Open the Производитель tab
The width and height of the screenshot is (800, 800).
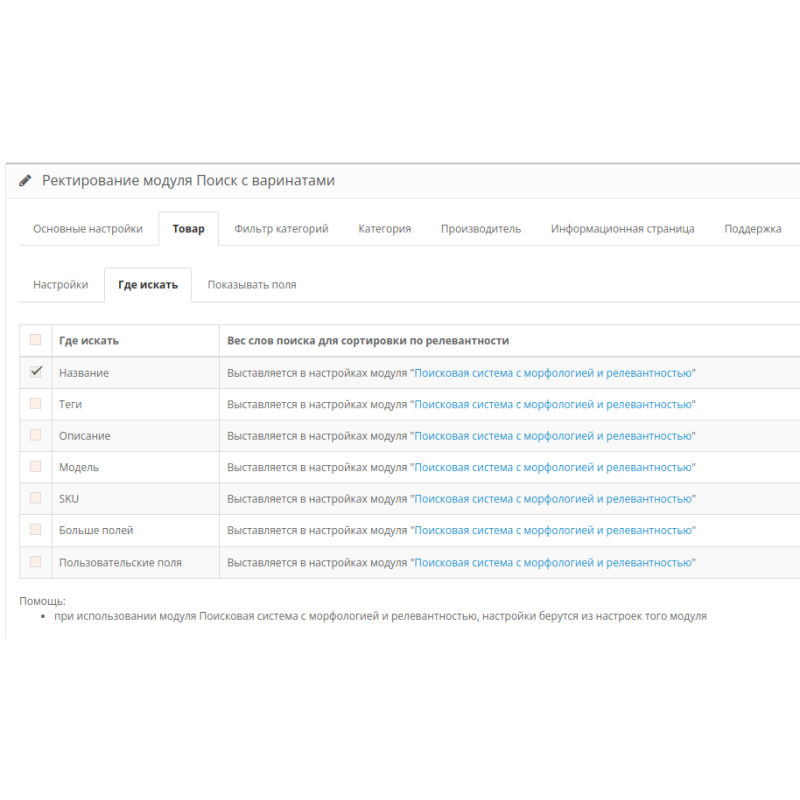[x=480, y=228]
